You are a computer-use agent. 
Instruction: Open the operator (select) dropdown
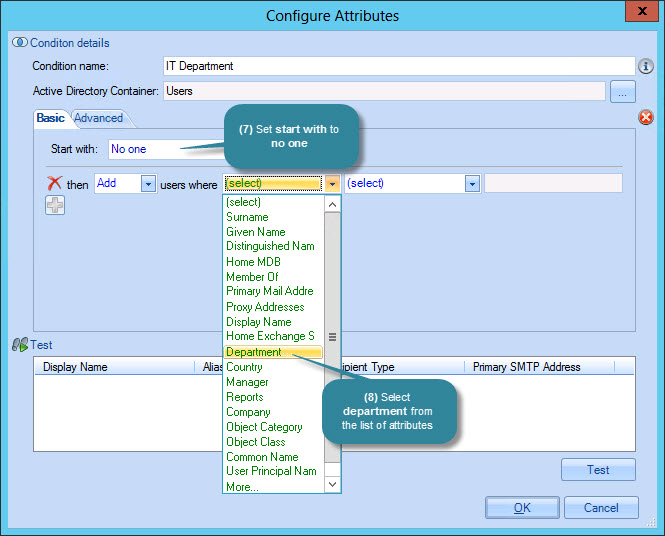click(472, 184)
